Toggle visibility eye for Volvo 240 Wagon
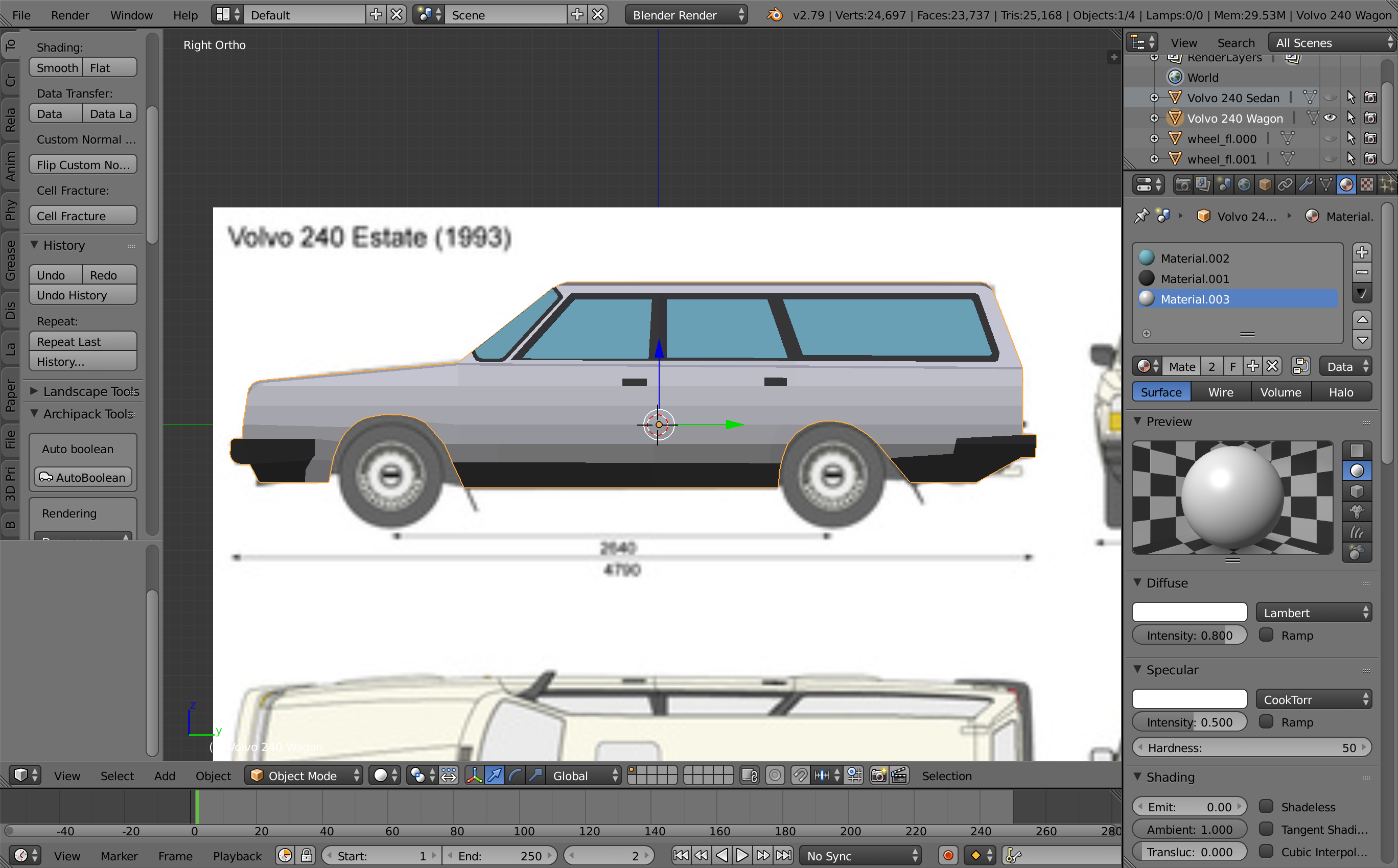This screenshot has height=868, width=1398. click(x=1330, y=118)
